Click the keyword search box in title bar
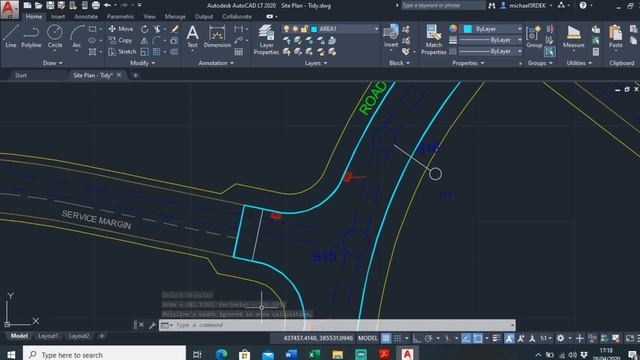This screenshot has height=360, width=640. [443, 5]
